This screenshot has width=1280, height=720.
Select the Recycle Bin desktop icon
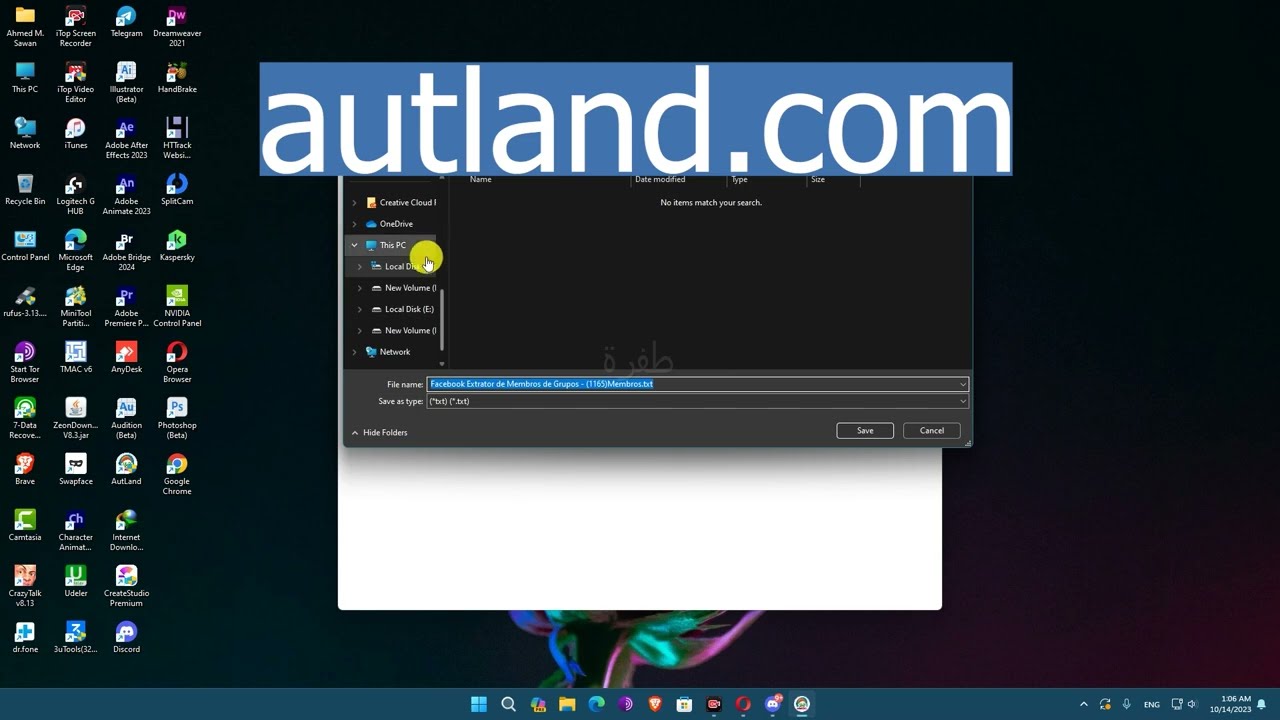[25, 190]
